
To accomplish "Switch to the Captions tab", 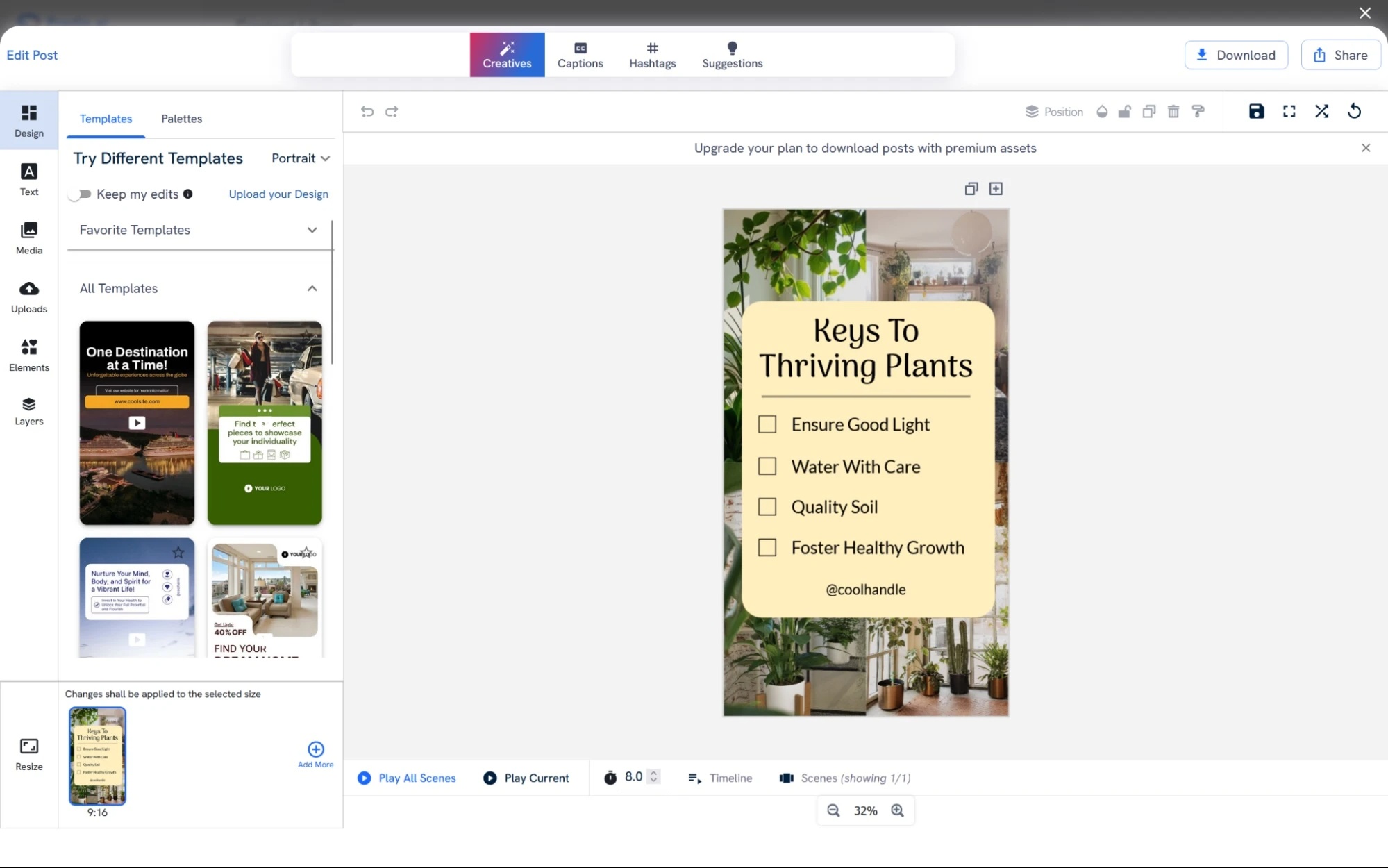I will [580, 55].
